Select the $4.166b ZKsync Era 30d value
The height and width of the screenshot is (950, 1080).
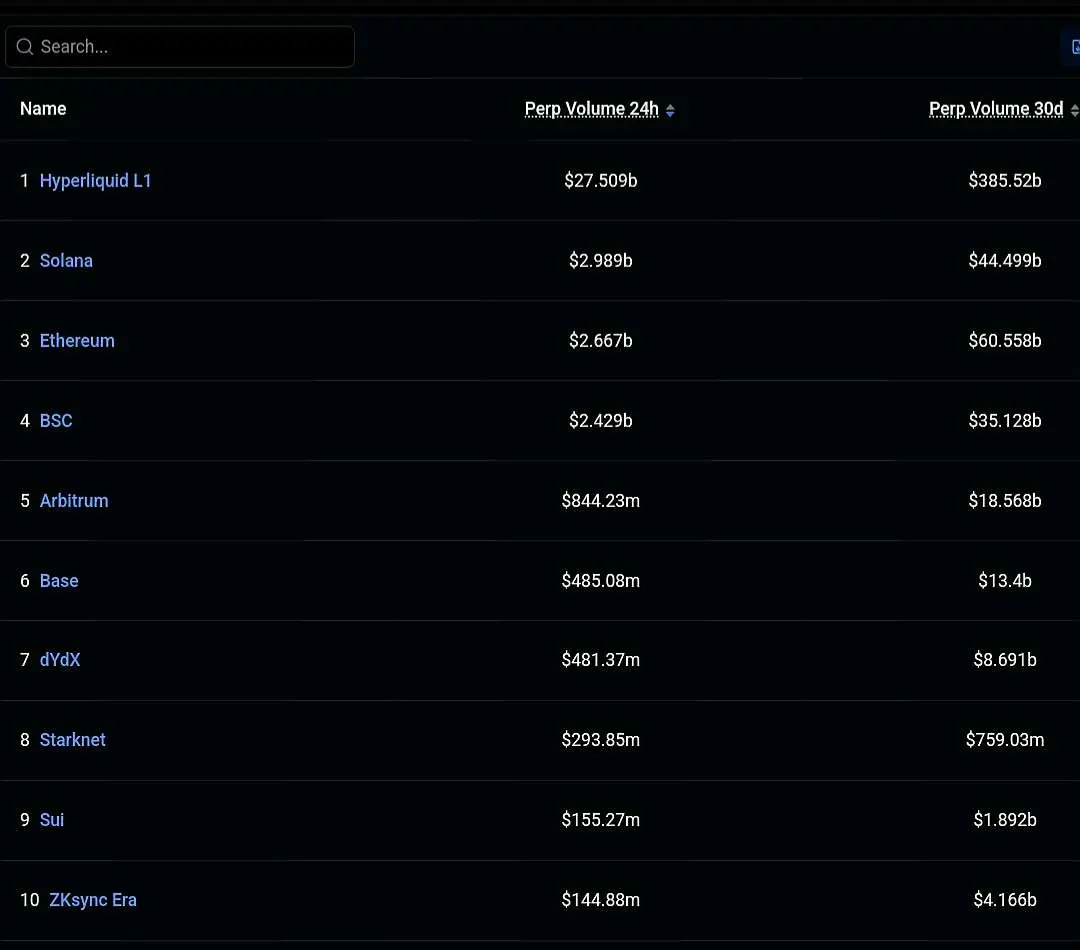1005,900
